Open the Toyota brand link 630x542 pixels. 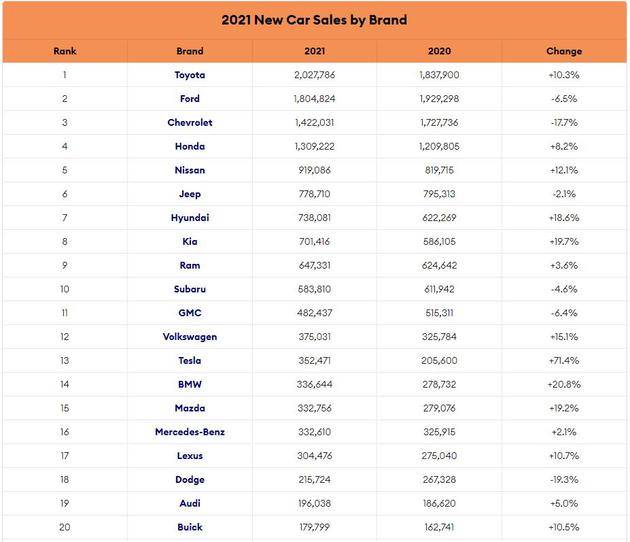pyautogui.click(x=190, y=75)
